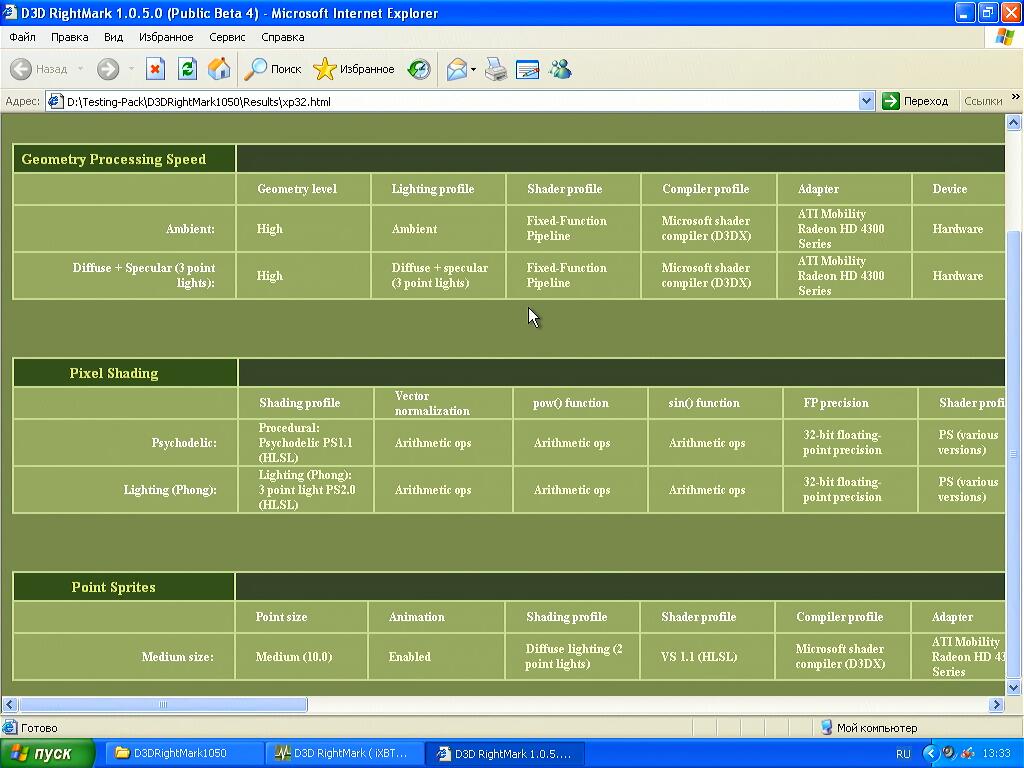Click the RU language indicator
The width and height of the screenshot is (1024, 768).
(903, 754)
